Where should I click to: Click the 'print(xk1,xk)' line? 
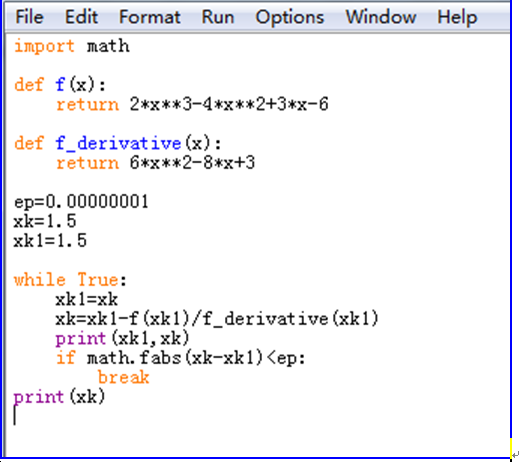122,338
